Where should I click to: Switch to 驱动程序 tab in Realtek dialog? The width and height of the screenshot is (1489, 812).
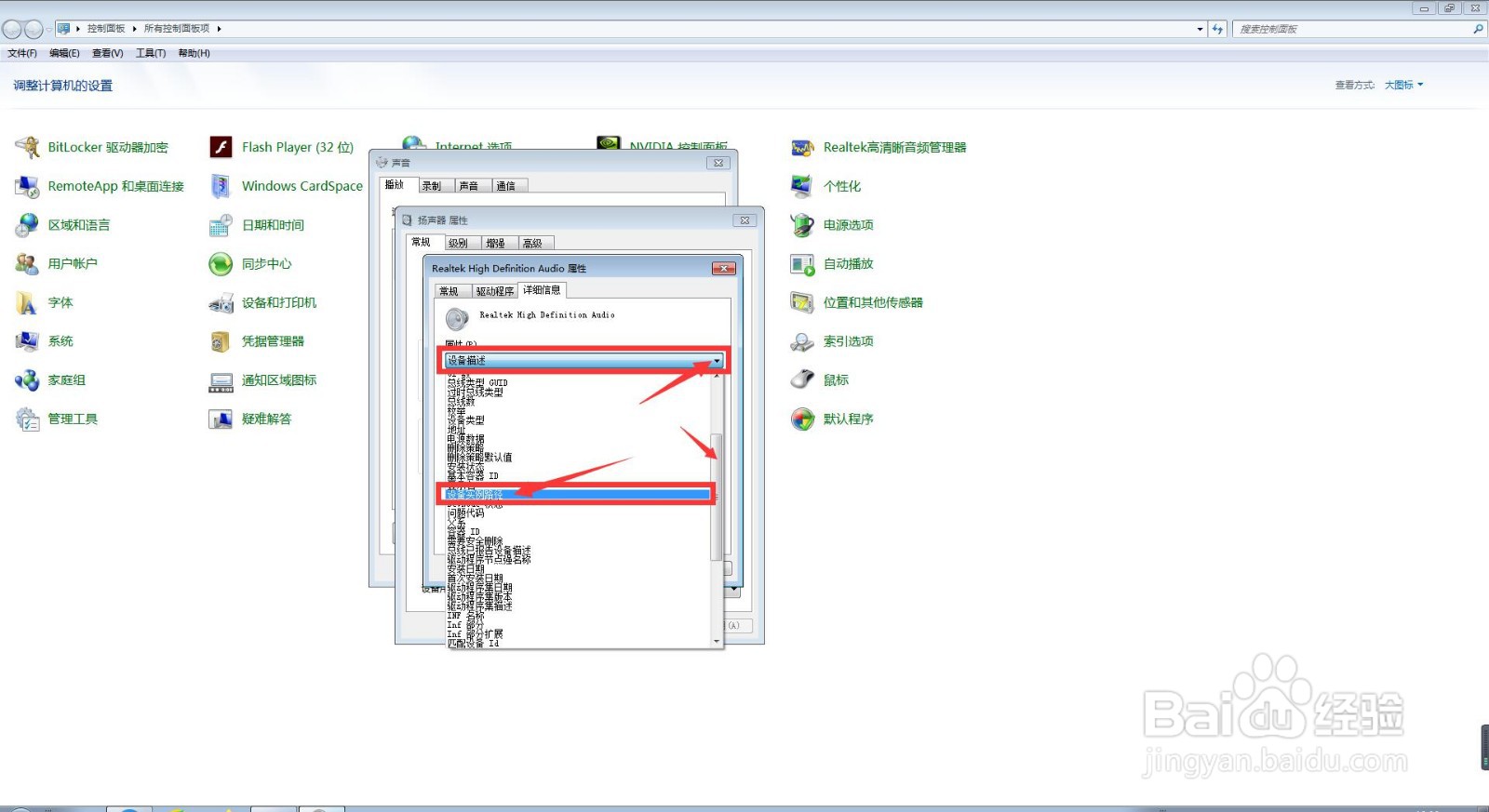tap(495, 291)
